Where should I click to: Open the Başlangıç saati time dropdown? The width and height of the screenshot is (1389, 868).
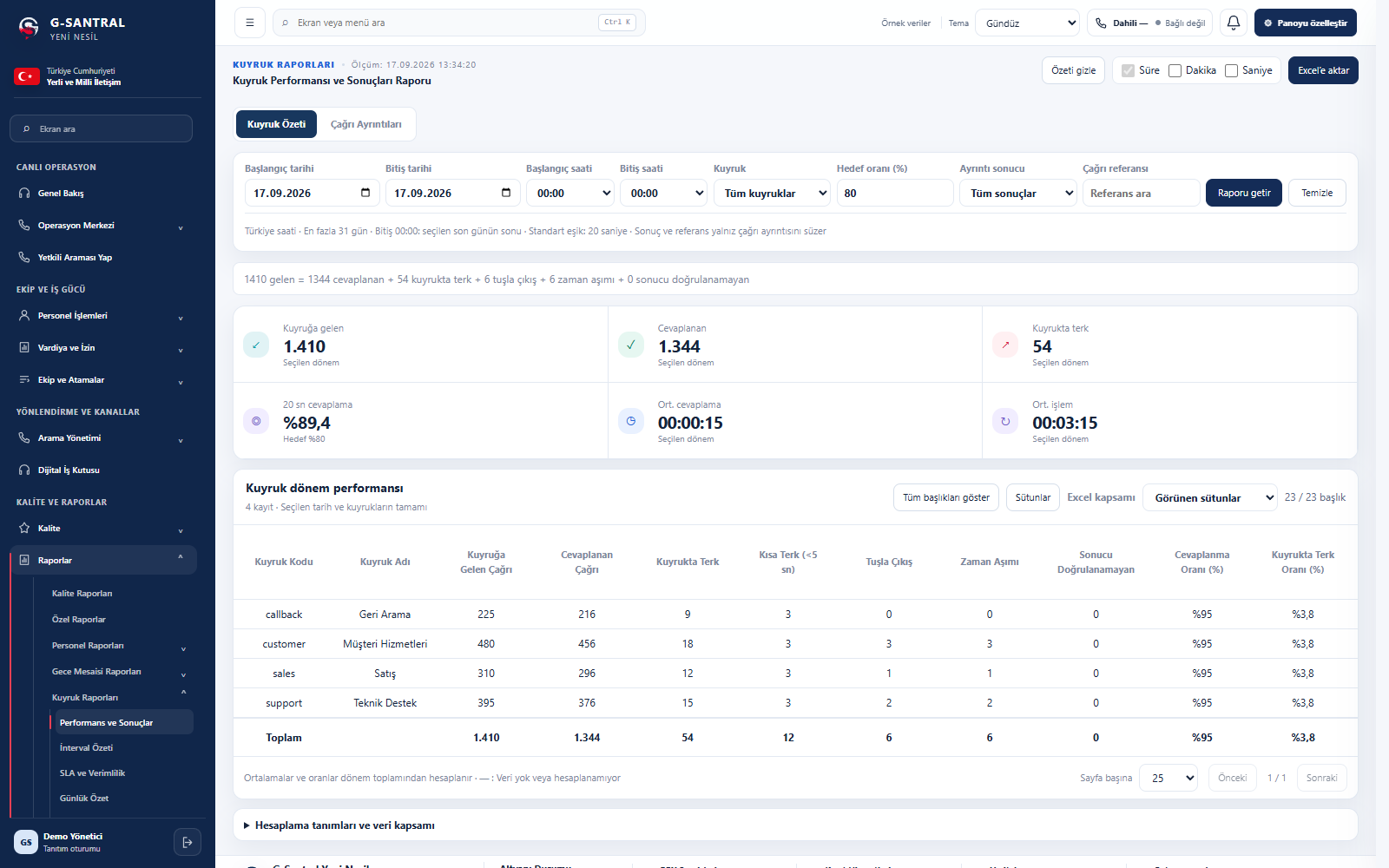point(570,193)
